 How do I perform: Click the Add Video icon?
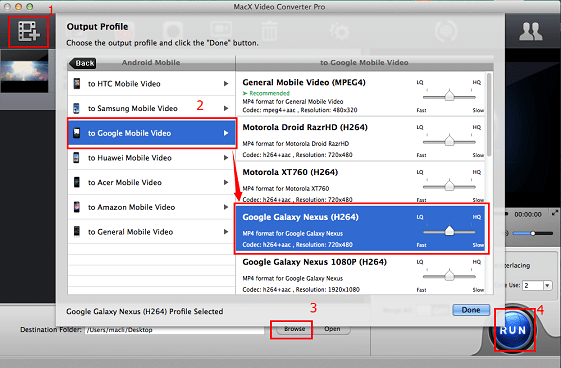29,31
